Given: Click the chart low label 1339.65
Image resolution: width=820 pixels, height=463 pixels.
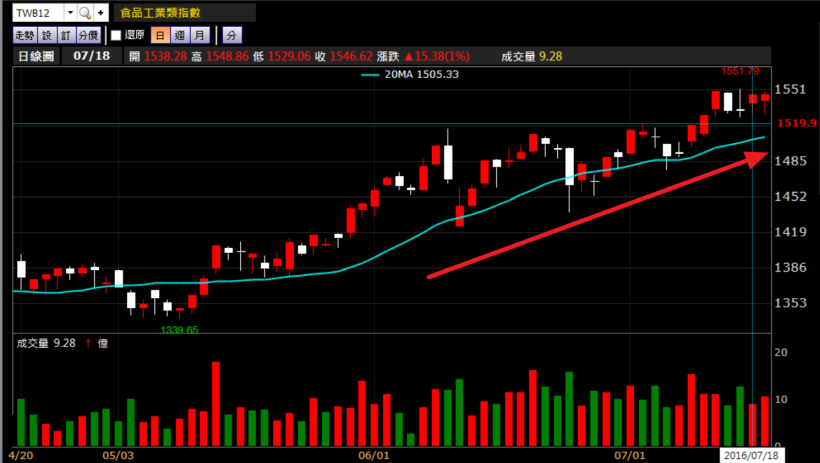Looking at the screenshot, I should [179, 330].
